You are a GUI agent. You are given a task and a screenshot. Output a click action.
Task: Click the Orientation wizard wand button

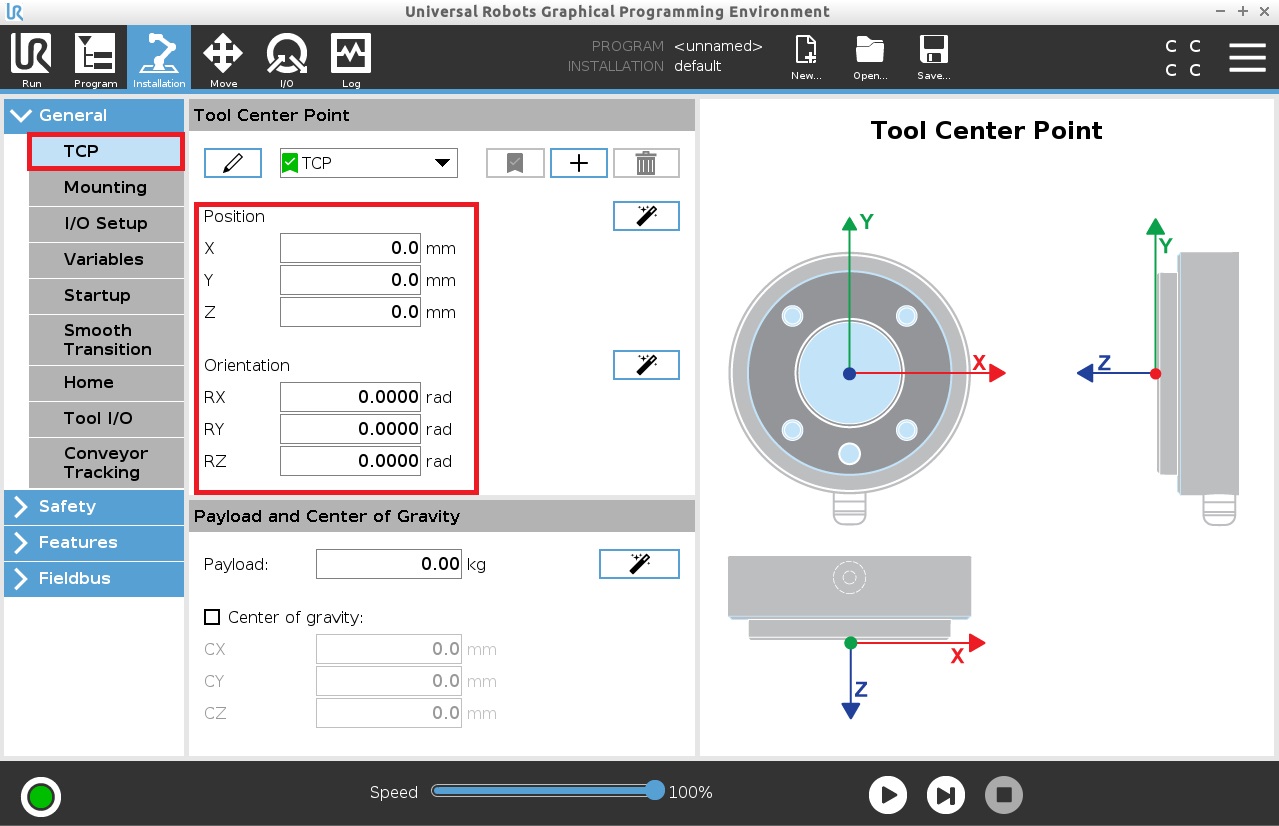click(646, 365)
